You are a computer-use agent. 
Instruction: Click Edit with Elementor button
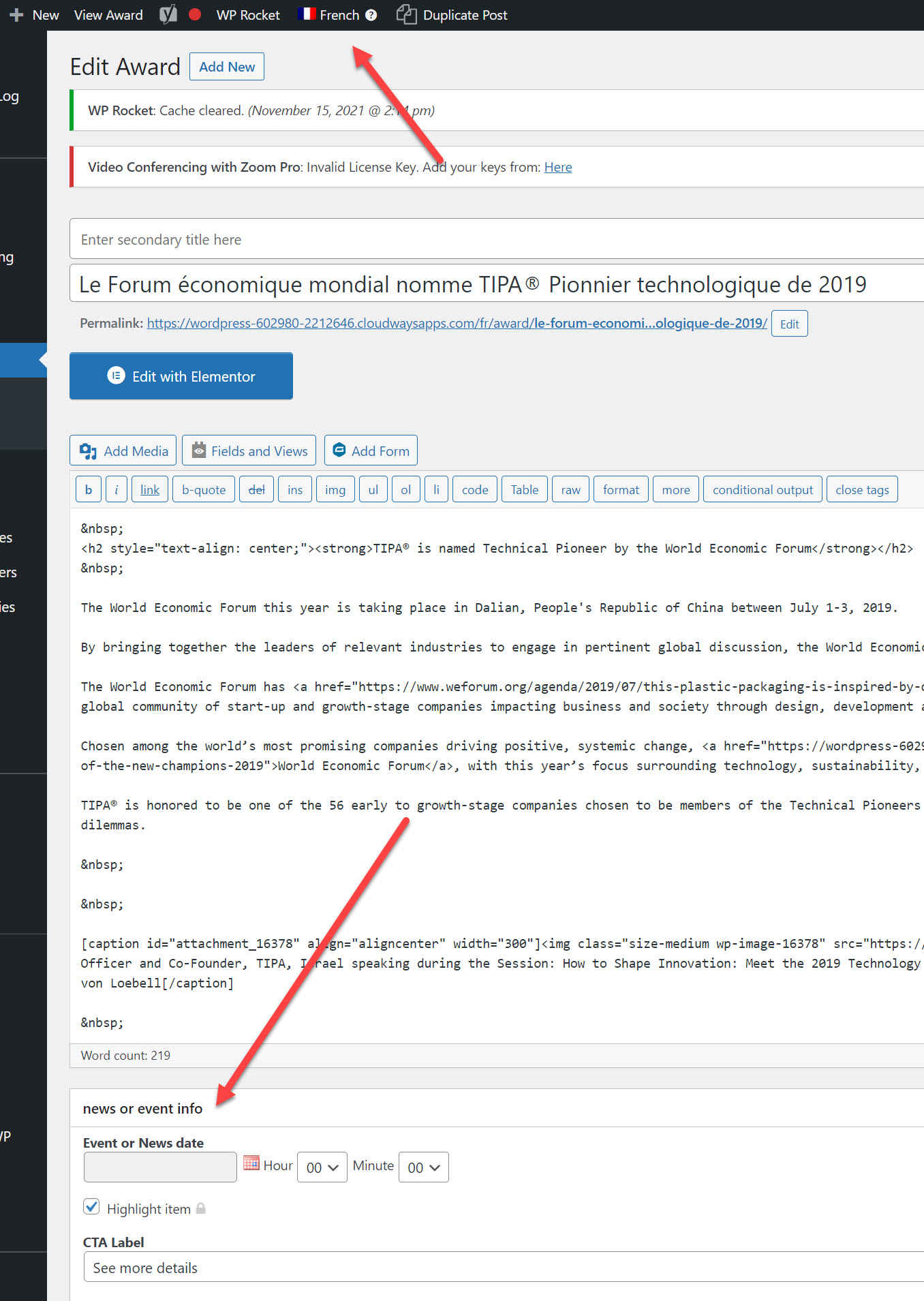(x=181, y=376)
